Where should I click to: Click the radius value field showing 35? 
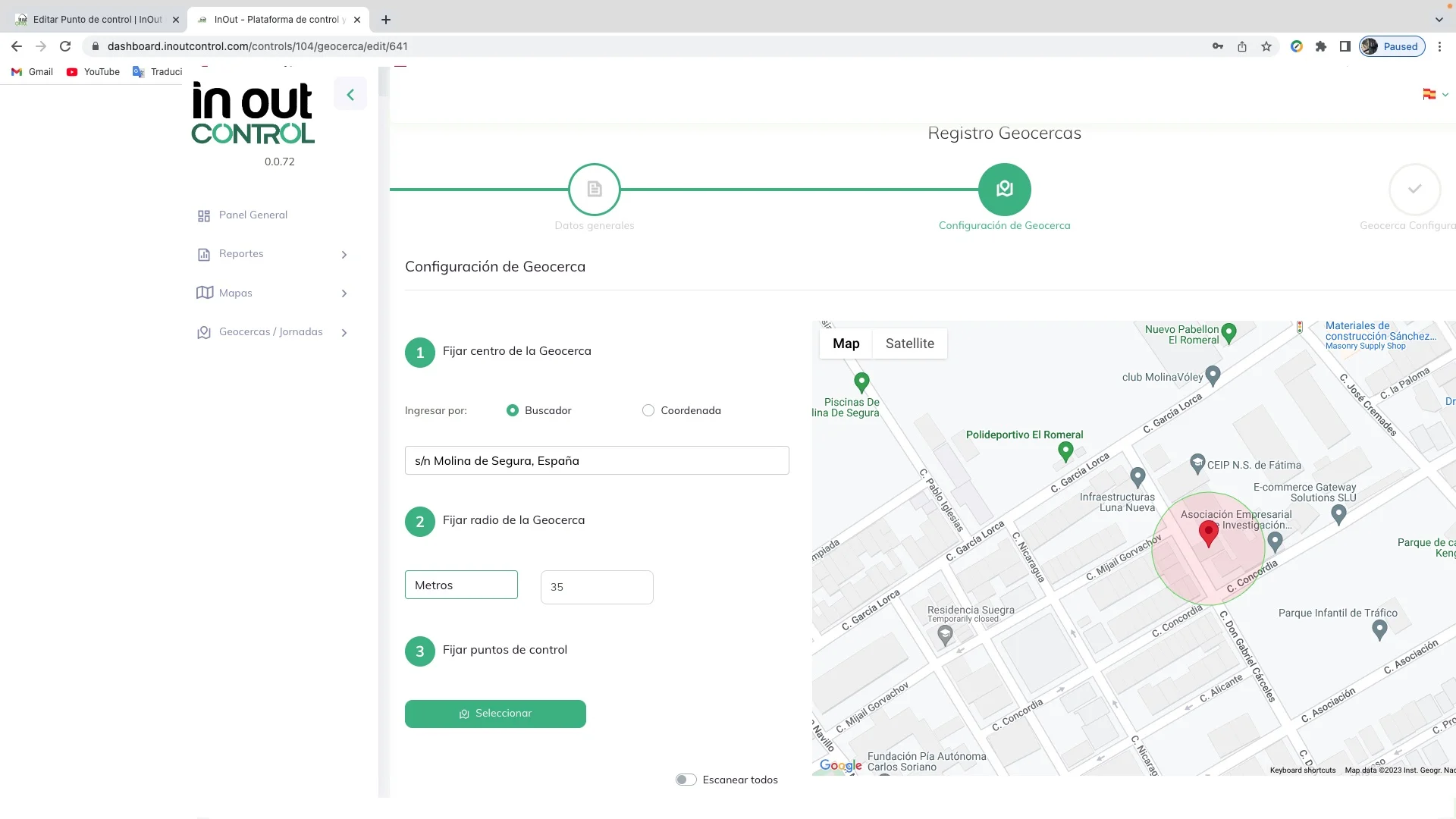pyautogui.click(x=597, y=587)
